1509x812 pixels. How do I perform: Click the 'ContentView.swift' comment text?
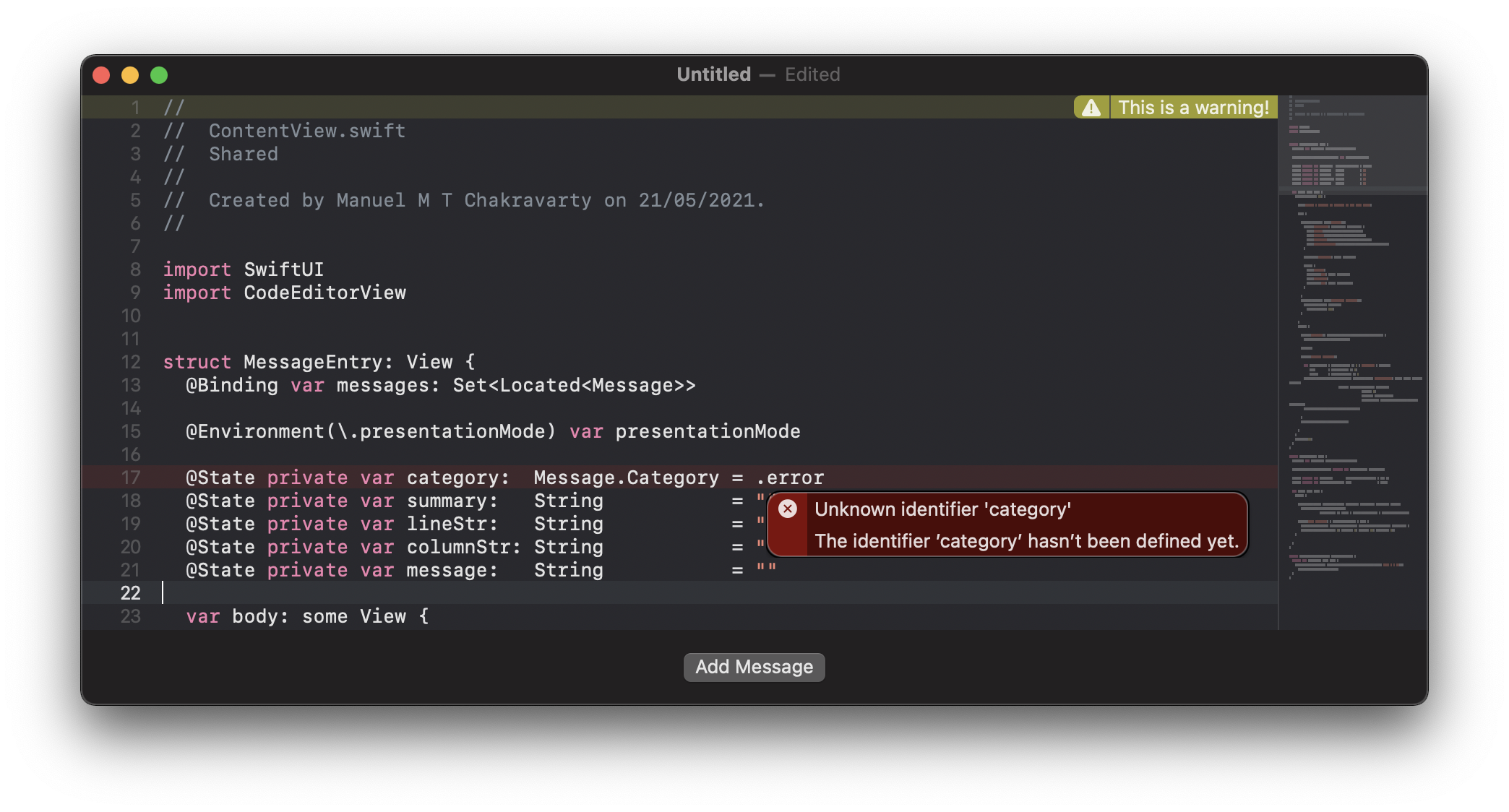(307, 131)
